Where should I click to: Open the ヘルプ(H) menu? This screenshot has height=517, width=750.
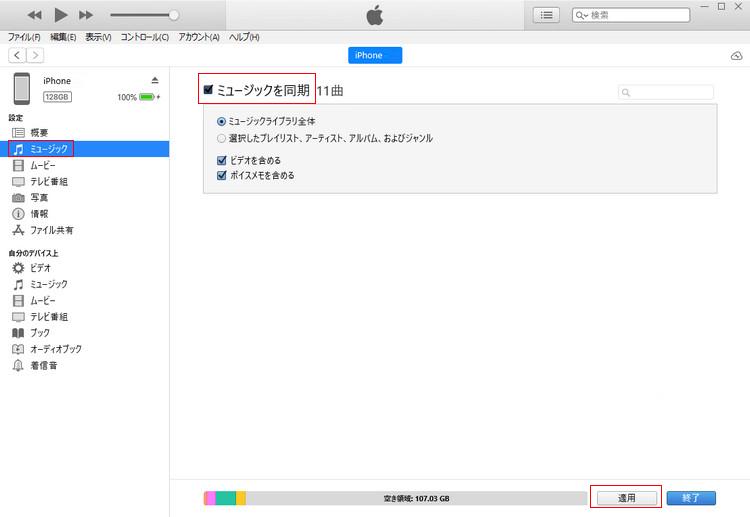pyautogui.click(x=244, y=37)
